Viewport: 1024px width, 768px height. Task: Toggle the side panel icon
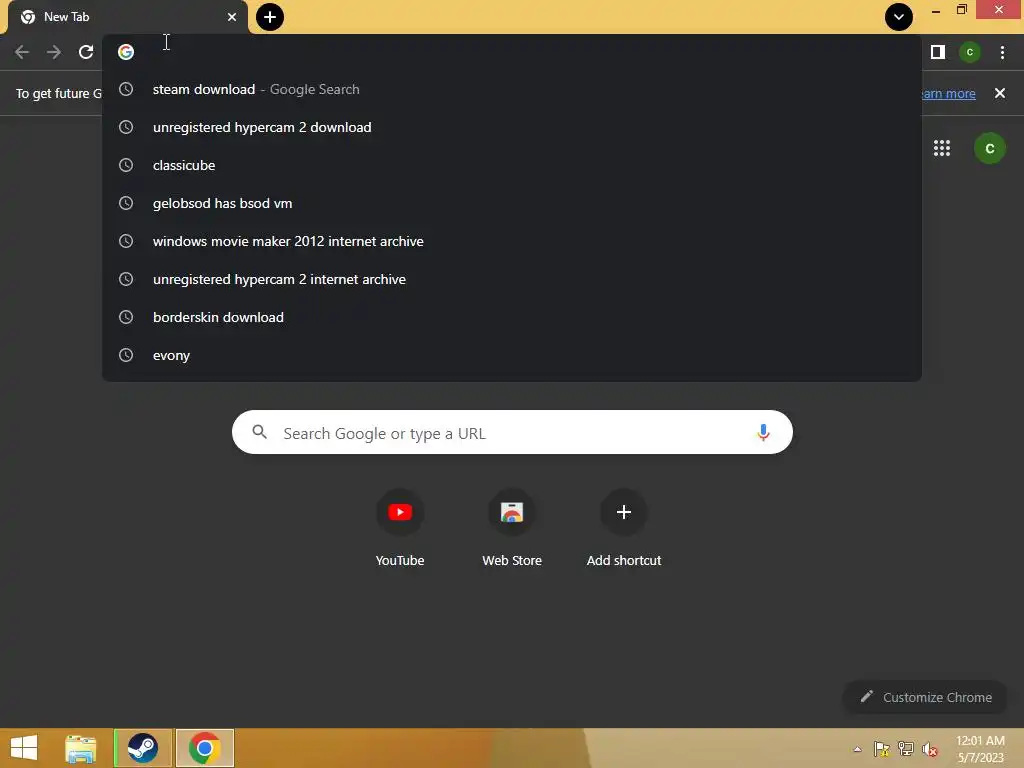938,52
